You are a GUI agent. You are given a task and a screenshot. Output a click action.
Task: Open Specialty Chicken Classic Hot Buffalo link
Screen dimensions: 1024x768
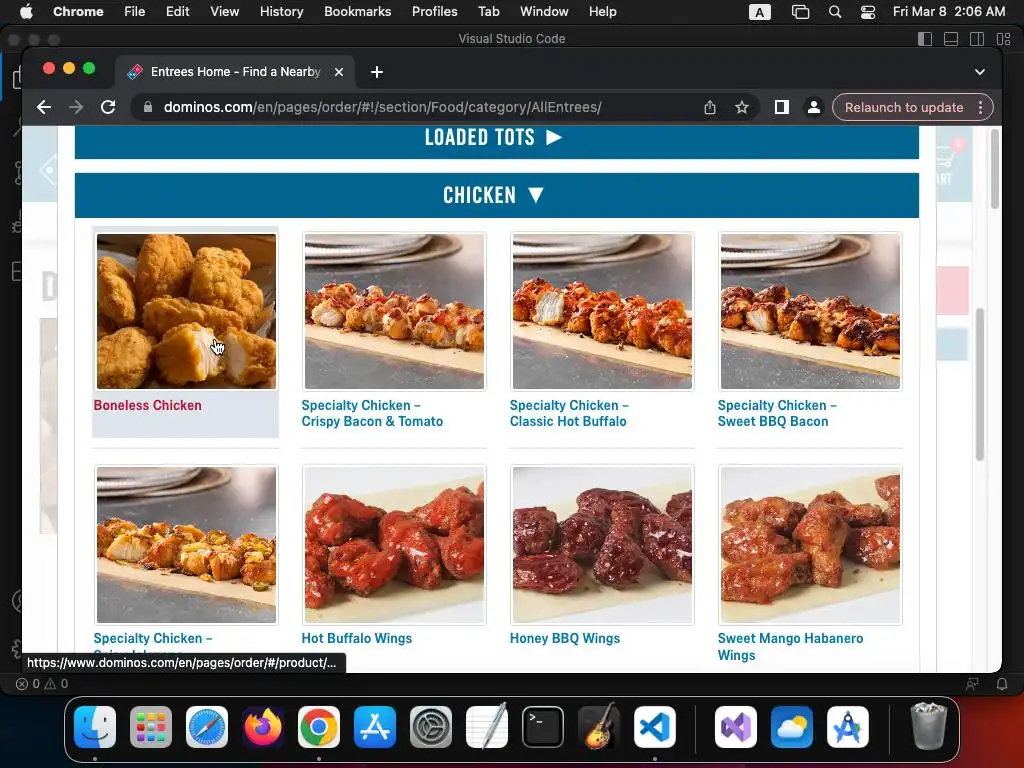point(569,413)
